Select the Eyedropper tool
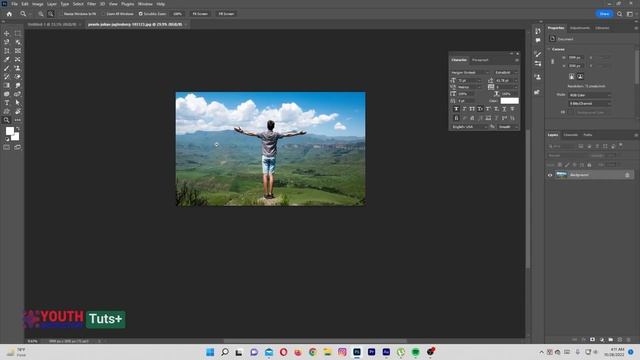Viewport: 640px width, 360px height. (x=7, y=60)
